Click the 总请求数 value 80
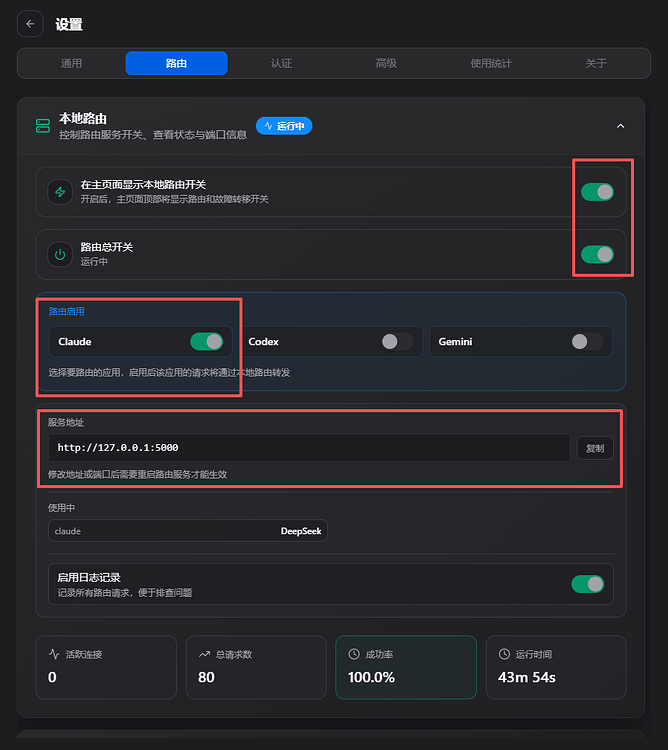 (x=206, y=677)
